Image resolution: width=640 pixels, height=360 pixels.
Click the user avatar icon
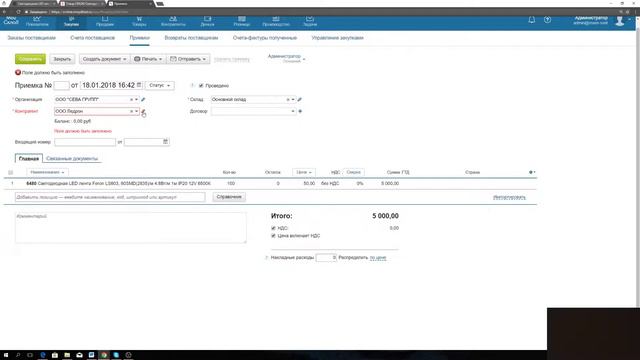click(620, 21)
